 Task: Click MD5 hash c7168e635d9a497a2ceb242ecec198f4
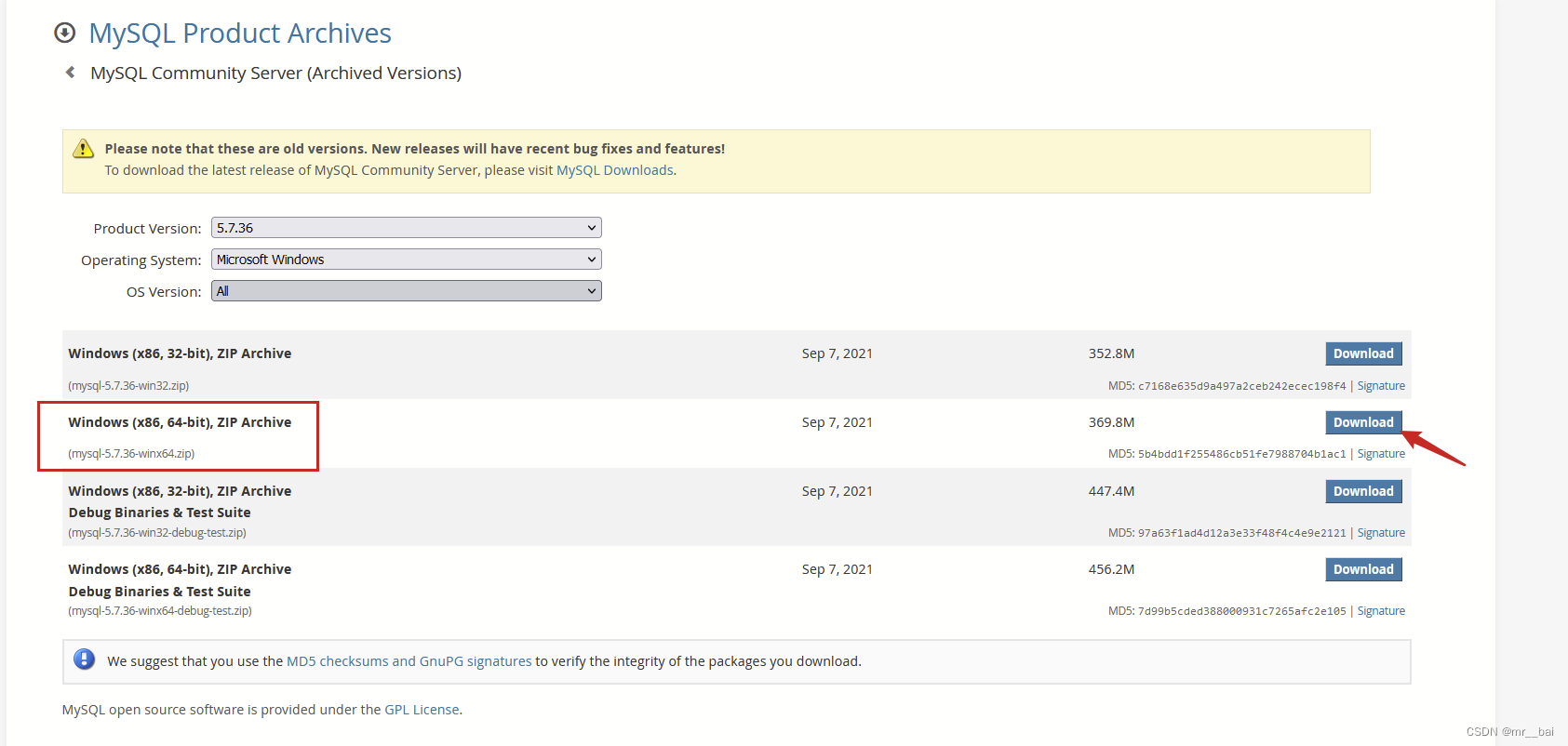pyautogui.click(x=1242, y=386)
